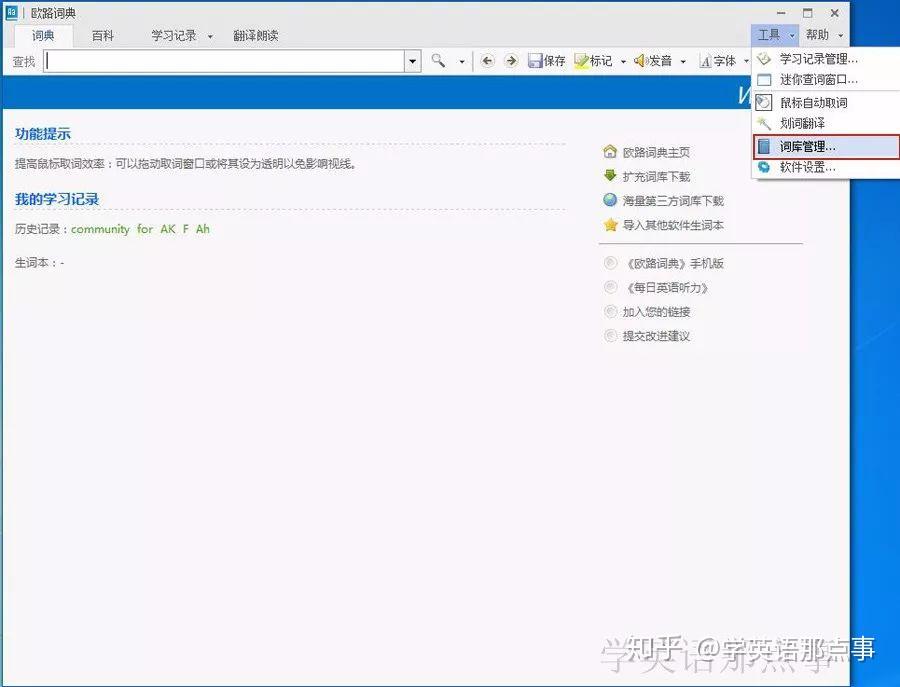Switch to the 百科 tab
Image resolution: width=900 pixels, height=687 pixels.
point(102,33)
